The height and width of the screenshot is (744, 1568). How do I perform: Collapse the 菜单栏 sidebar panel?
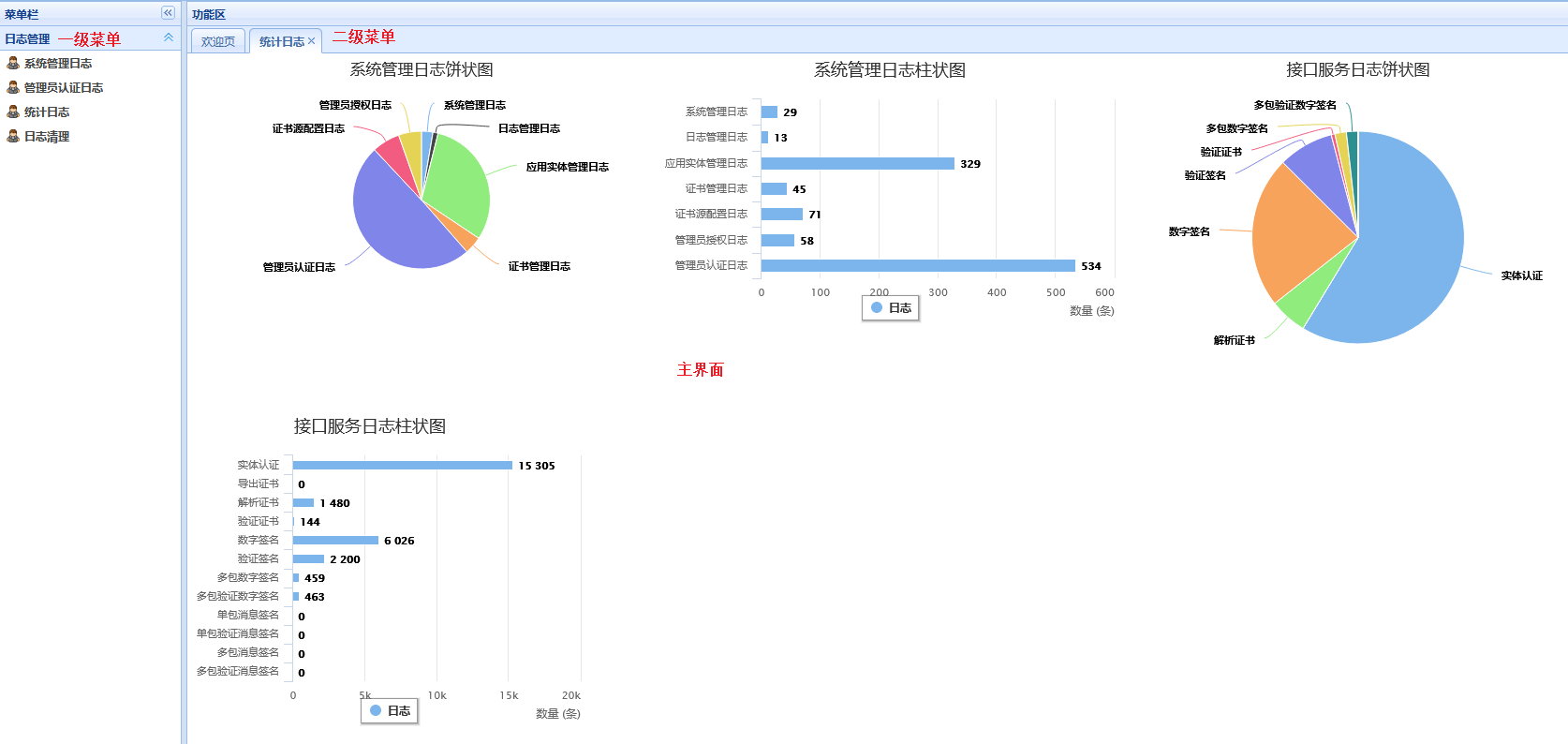point(168,13)
